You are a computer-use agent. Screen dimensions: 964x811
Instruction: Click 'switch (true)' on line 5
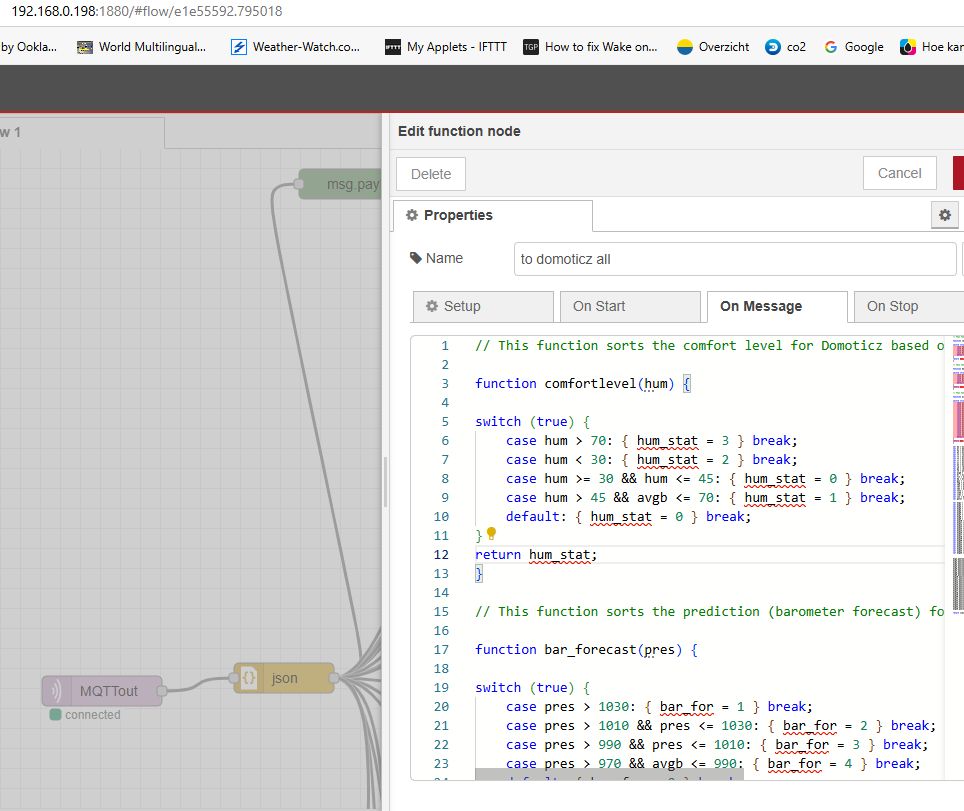(x=532, y=422)
